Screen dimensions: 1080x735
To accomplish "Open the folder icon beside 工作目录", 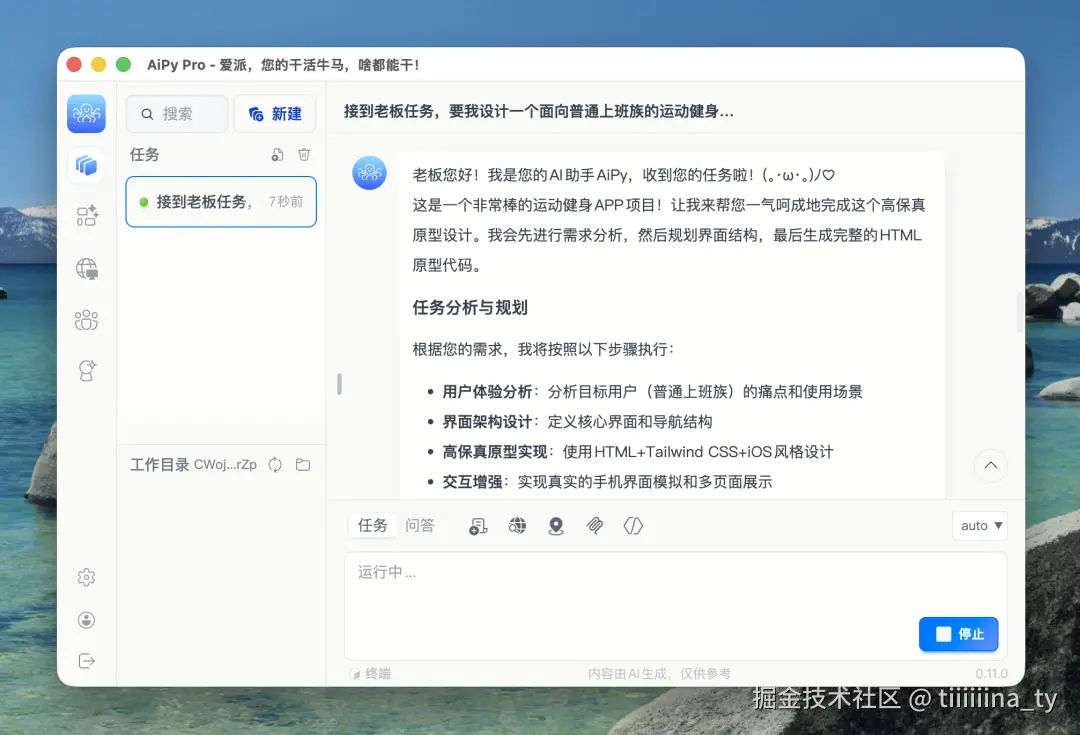I will [x=304, y=464].
